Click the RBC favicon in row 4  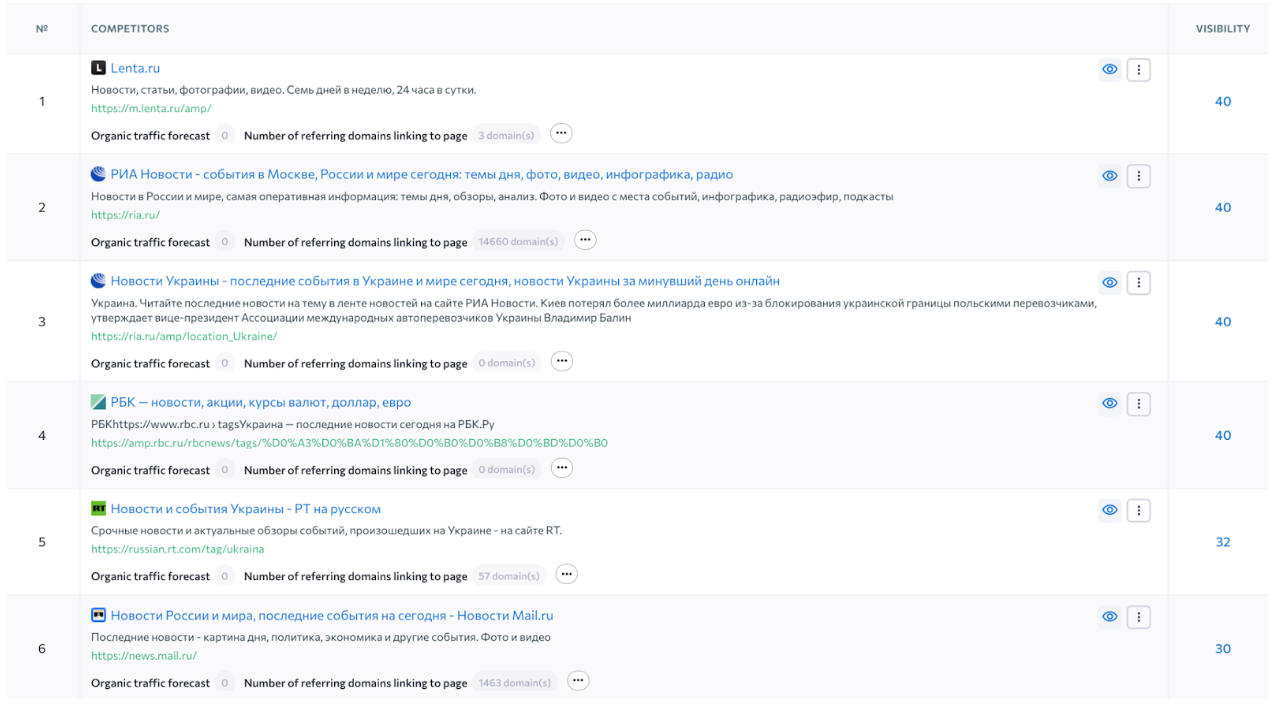click(x=98, y=403)
